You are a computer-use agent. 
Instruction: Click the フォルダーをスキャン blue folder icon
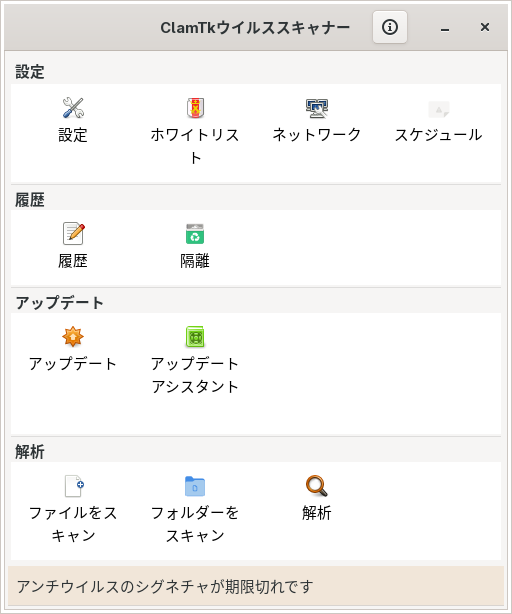click(x=195, y=486)
